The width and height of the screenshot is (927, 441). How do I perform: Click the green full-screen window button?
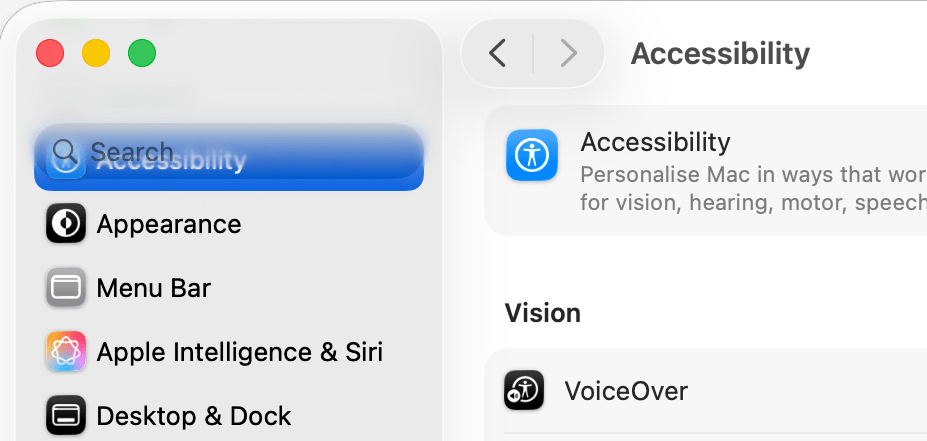pos(142,53)
